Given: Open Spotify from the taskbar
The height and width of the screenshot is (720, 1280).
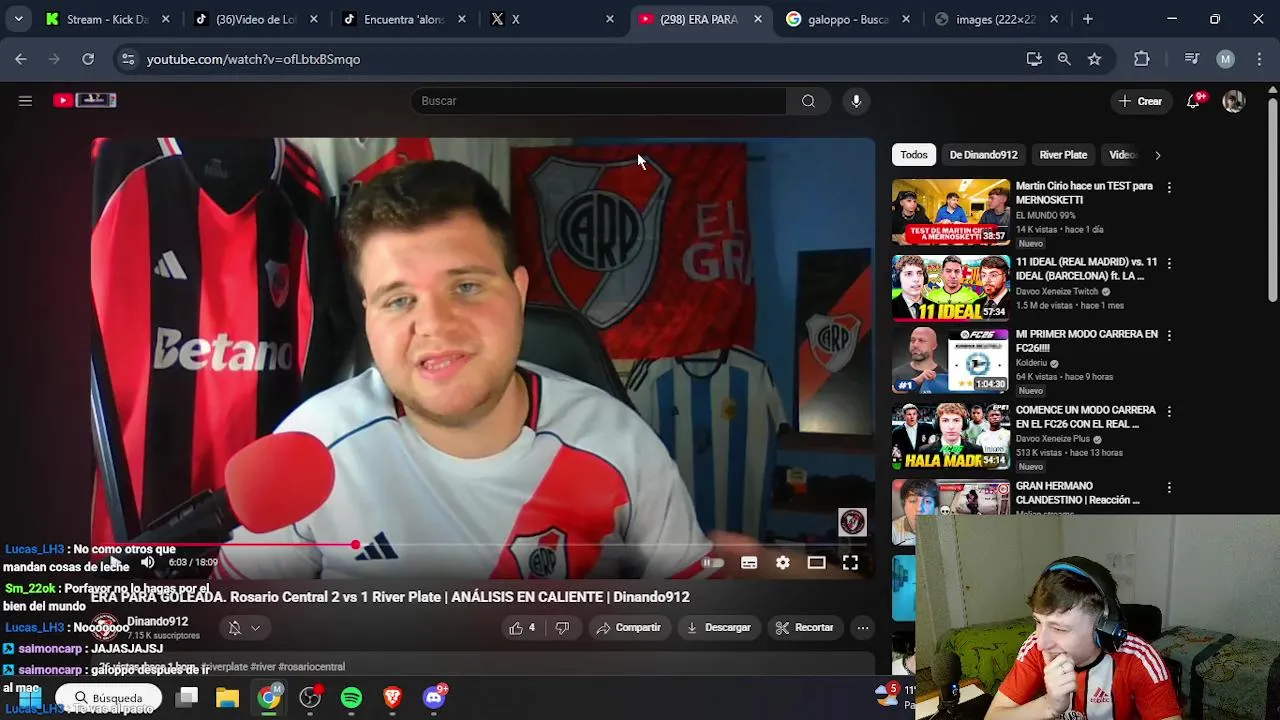Looking at the screenshot, I should click(x=351, y=698).
